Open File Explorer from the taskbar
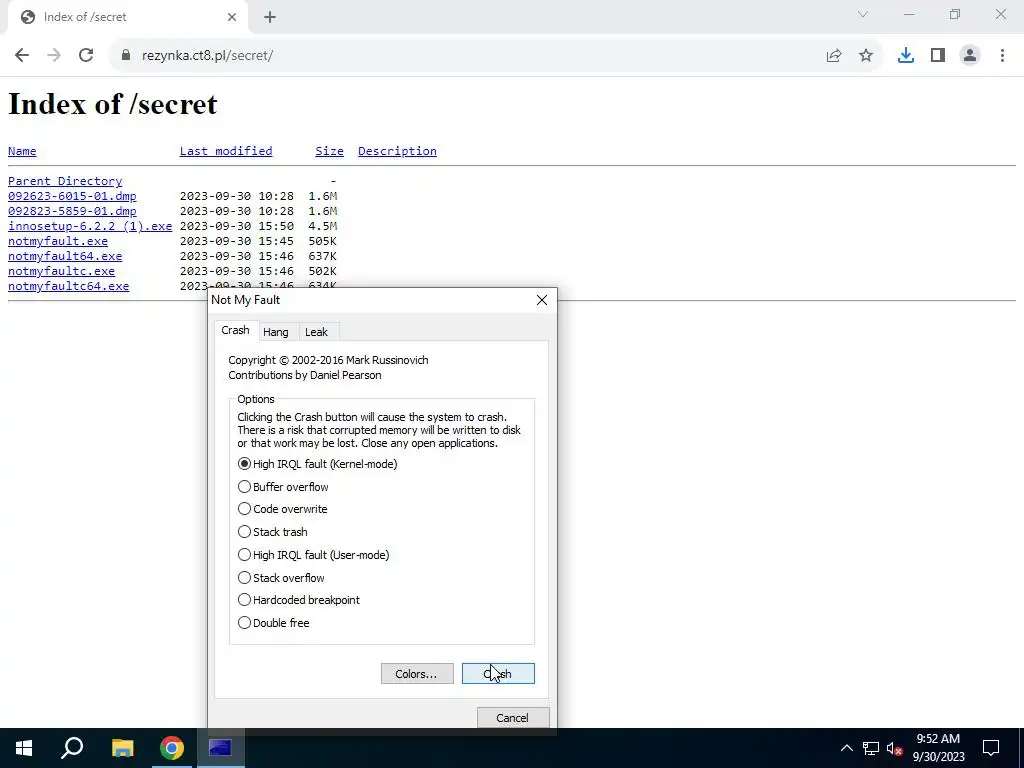This screenshot has height=768, width=1024. [122, 748]
